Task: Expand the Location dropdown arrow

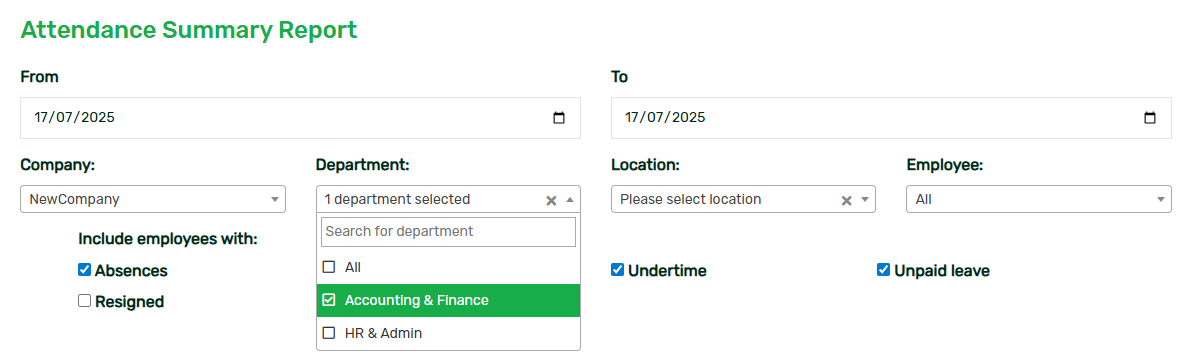Action: (x=865, y=200)
